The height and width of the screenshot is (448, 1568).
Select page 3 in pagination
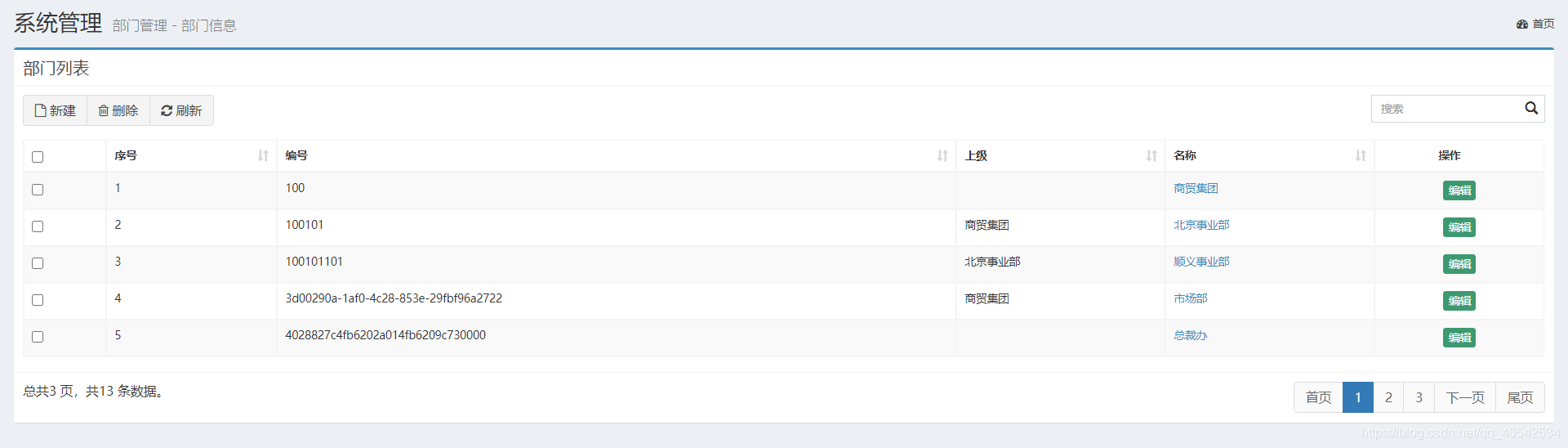point(1419,397)
